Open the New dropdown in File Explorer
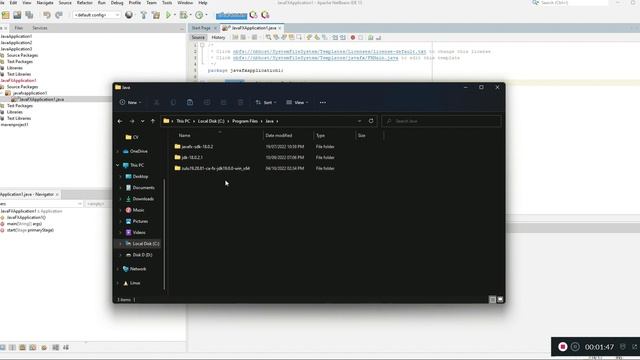Viewport: 640px width, 360px height. click(x=131, y=102)
